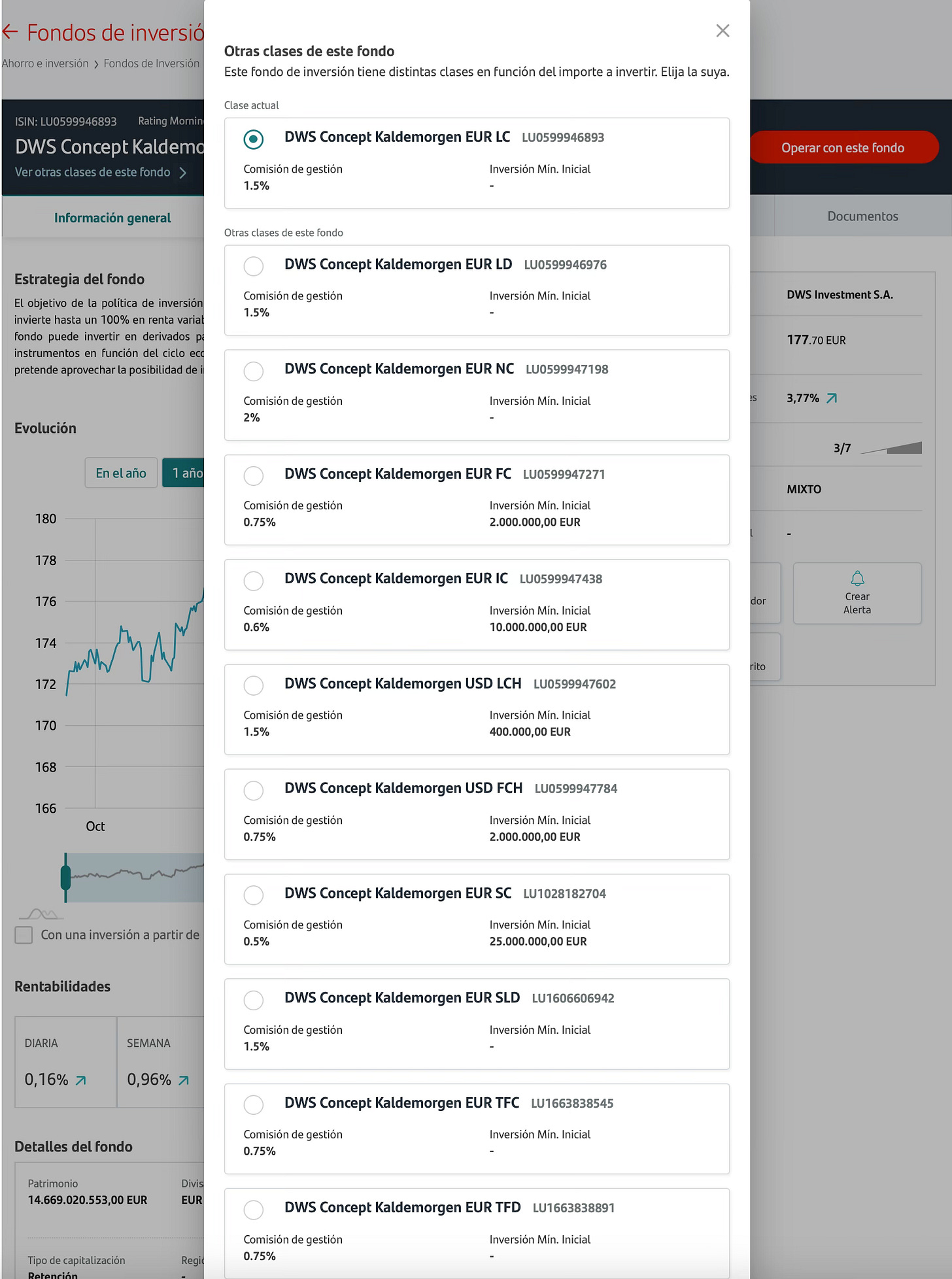This screenshot has height=1279, width=952.
Task: Select the EUR TFD class radio button
Action: click(x=254, y=1209)
